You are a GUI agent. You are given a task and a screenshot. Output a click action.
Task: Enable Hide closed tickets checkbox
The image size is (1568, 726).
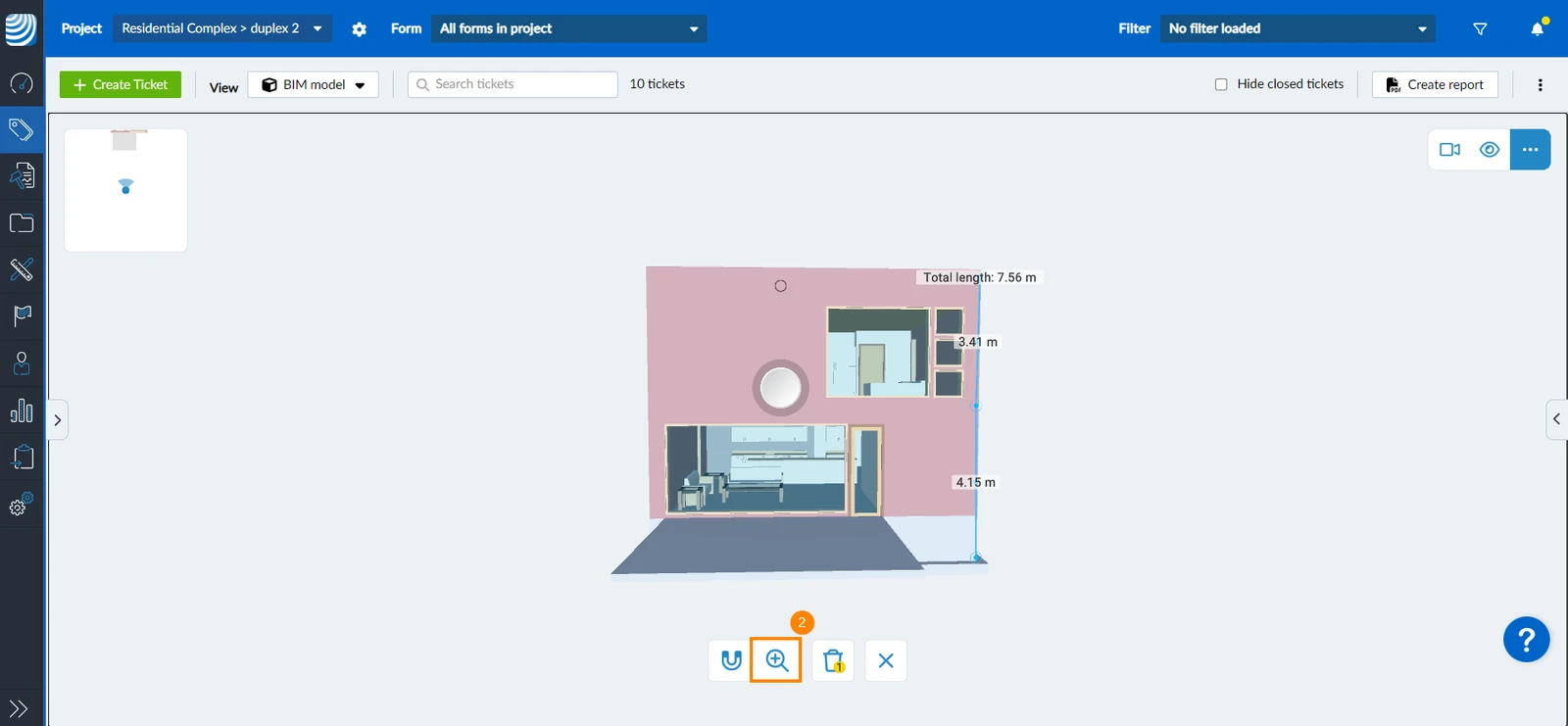1221,84
